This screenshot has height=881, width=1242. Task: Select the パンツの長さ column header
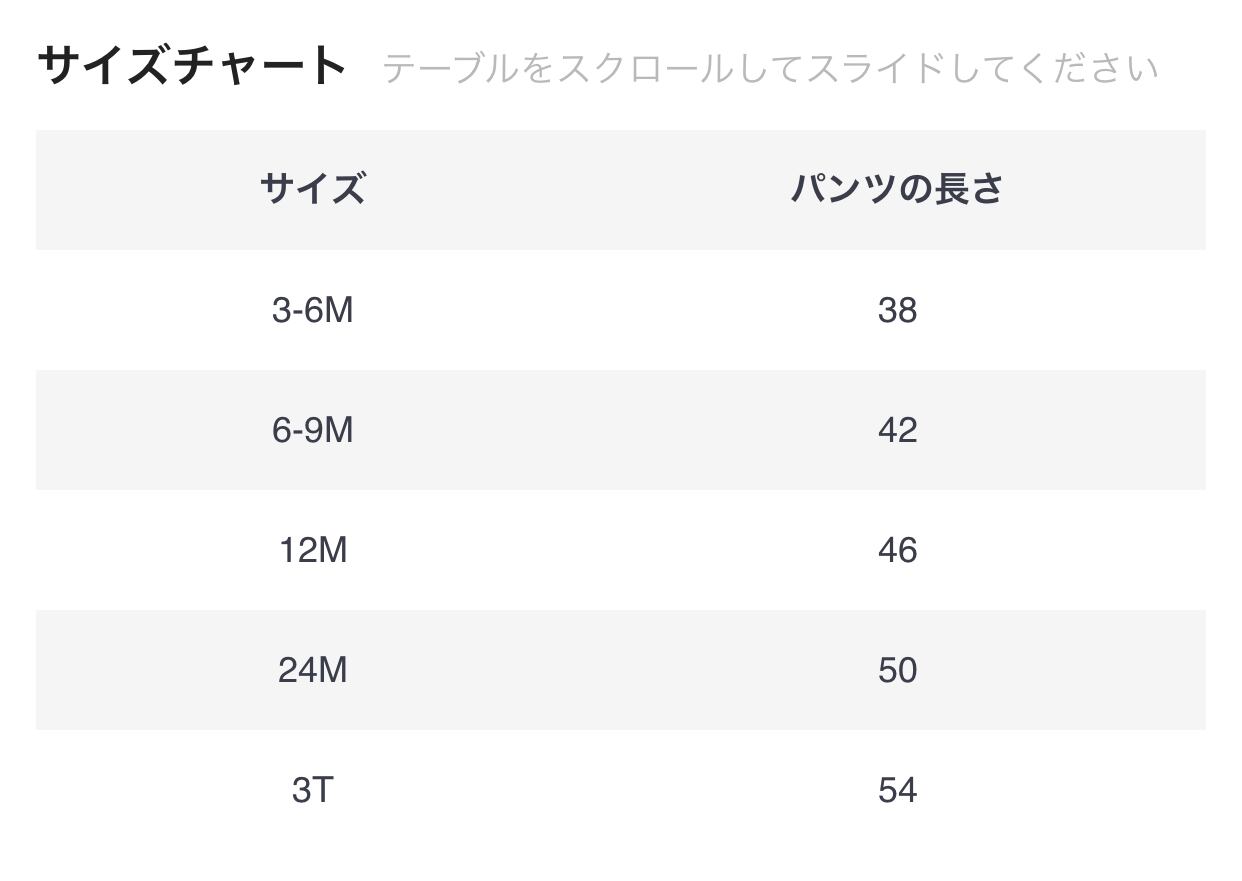point(897,189)
